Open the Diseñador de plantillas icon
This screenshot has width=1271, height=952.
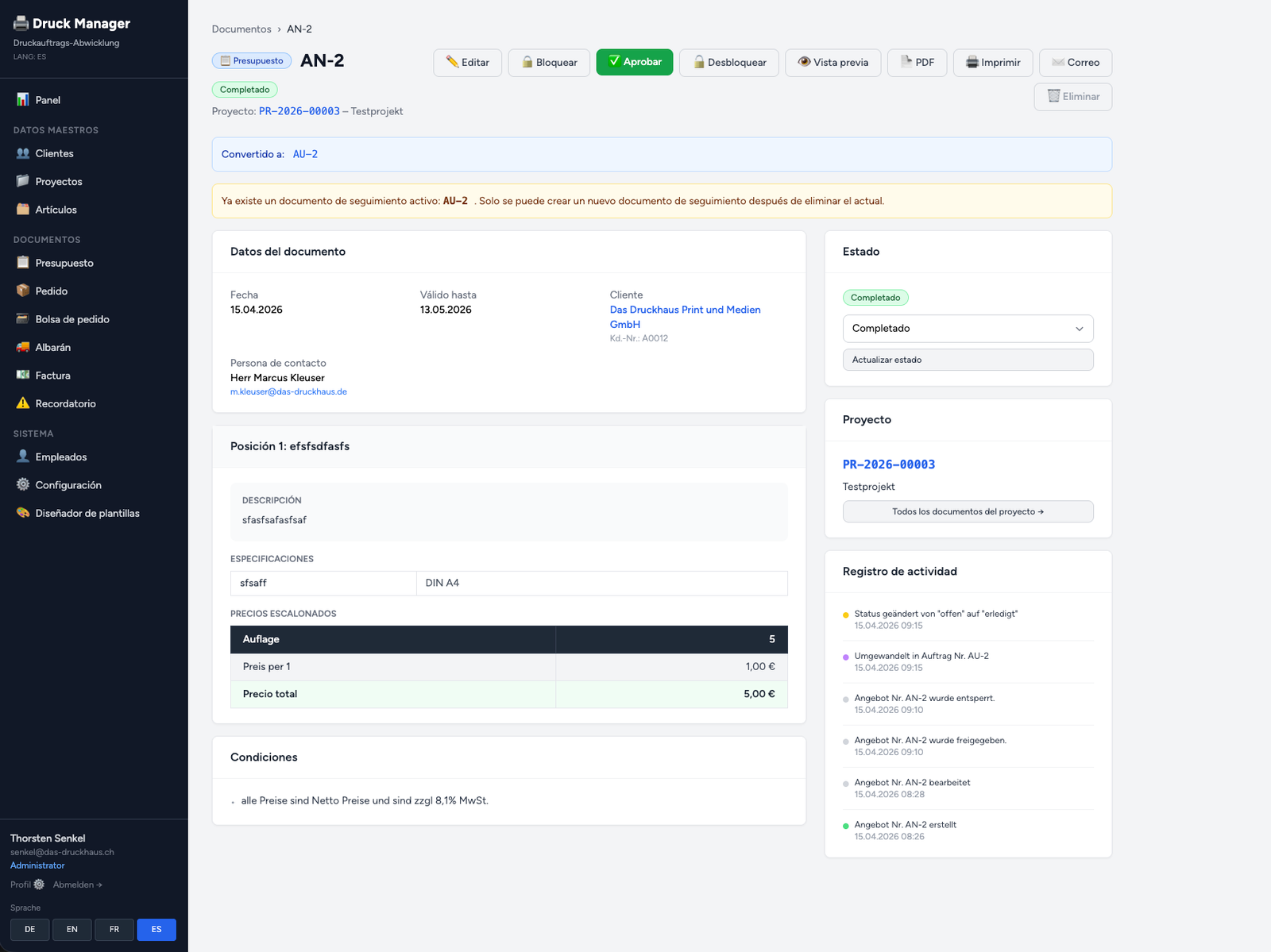click(21, 513)
